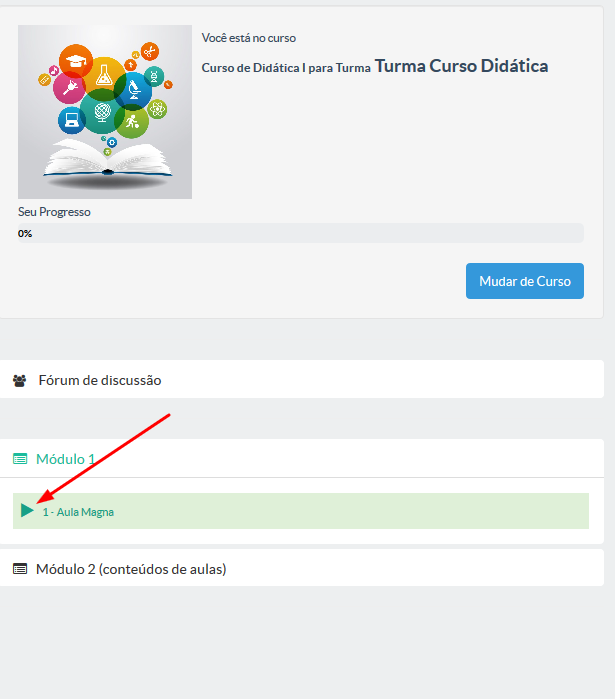Collapse the Módulo 1 section
This screenshot has width=615, height=699.
click(x=66, y=459)
